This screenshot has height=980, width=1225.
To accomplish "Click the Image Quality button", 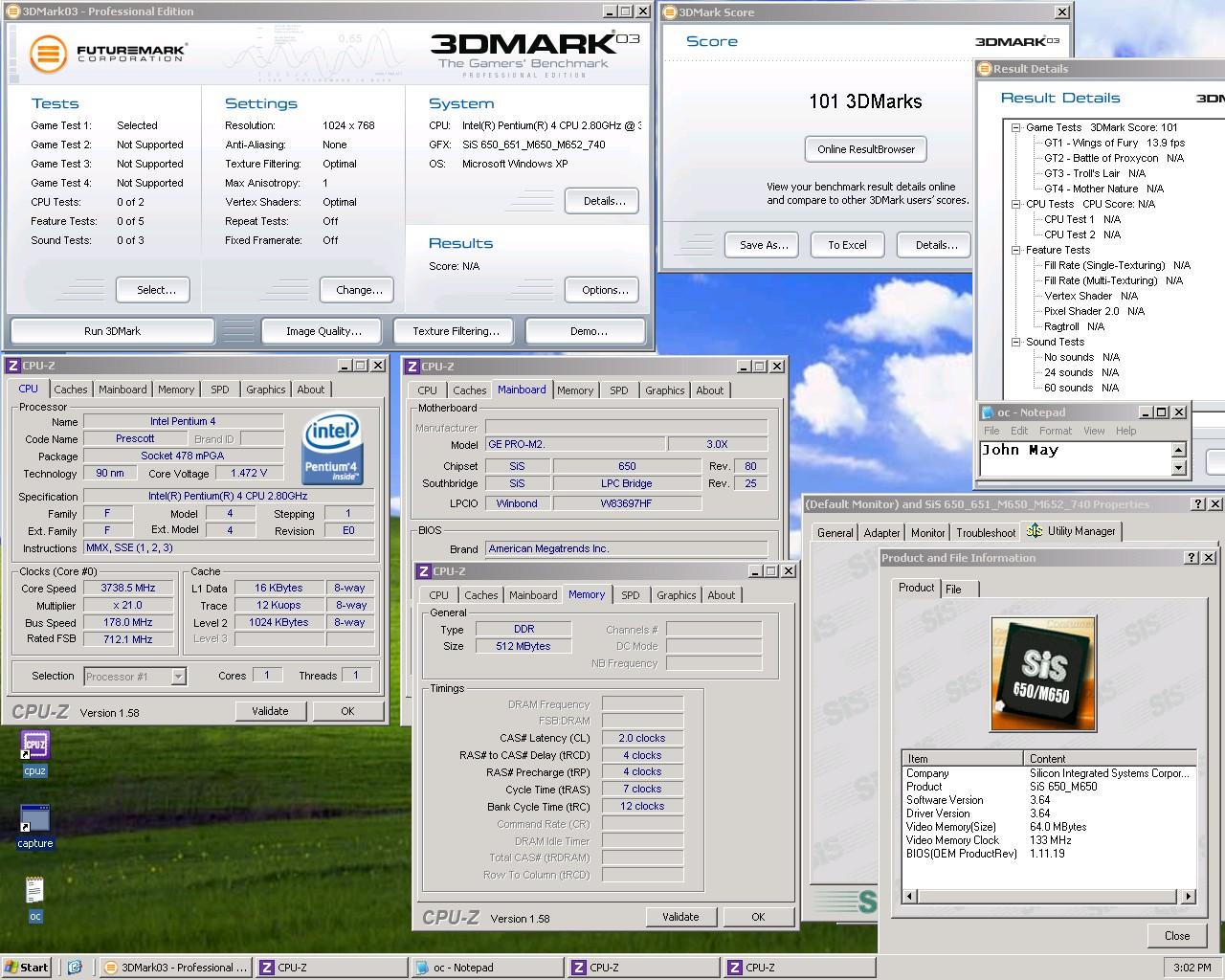I will (323, 331).
